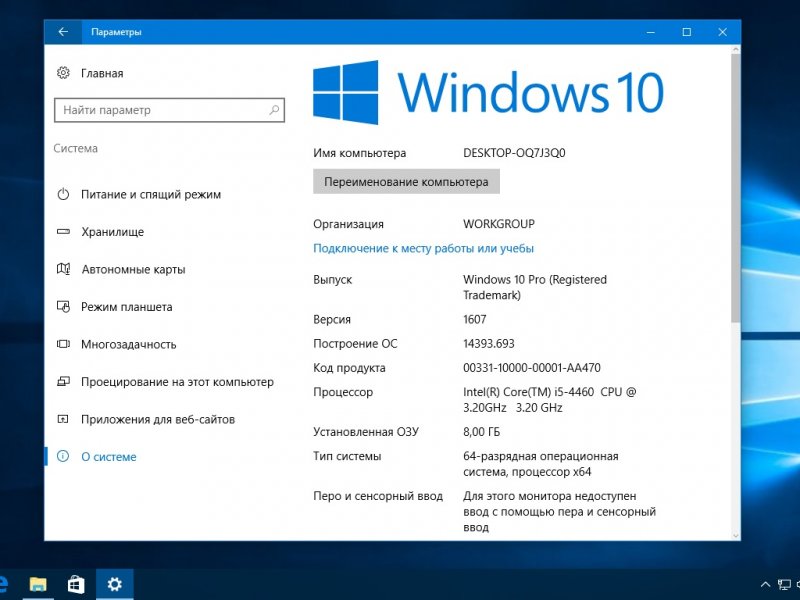Click the Переименование компьютера button
The width and height of the screenshot is (800, 600).
406,182
